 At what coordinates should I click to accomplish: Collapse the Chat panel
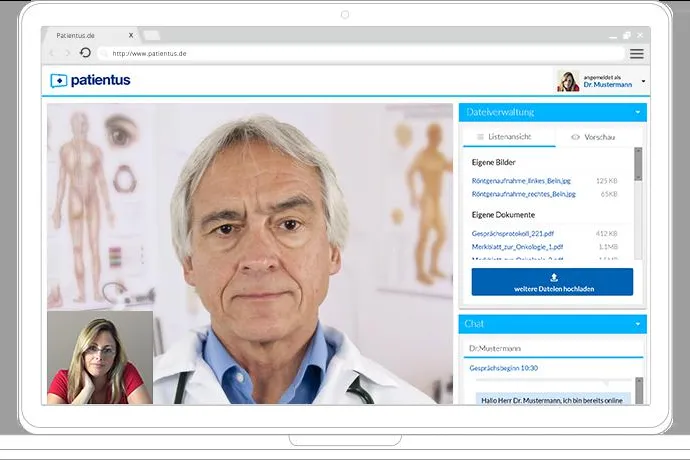point(638,324)
